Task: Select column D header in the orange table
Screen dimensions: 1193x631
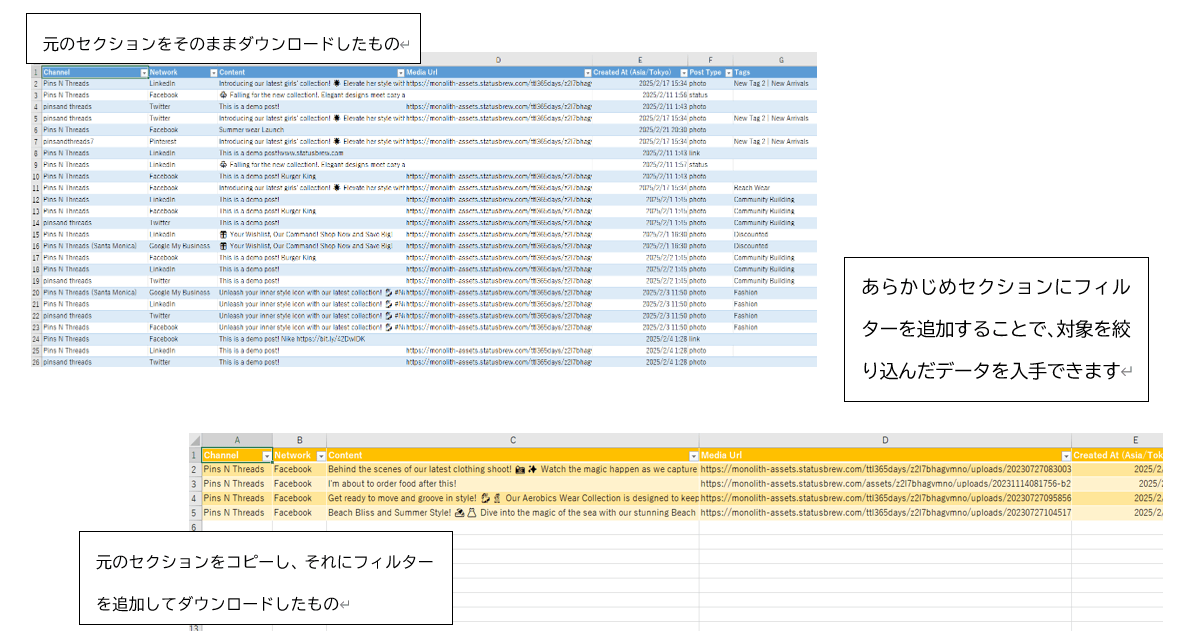Action: coord(886,441)
